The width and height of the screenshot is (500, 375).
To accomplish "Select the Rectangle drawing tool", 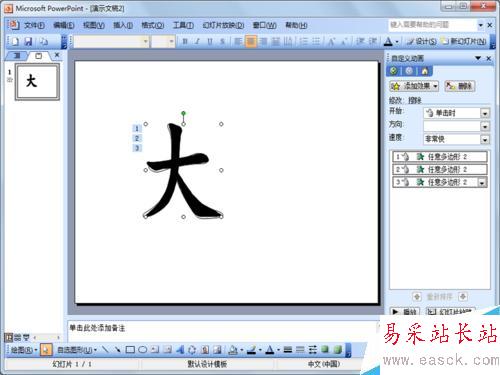I will coord(130,350).
